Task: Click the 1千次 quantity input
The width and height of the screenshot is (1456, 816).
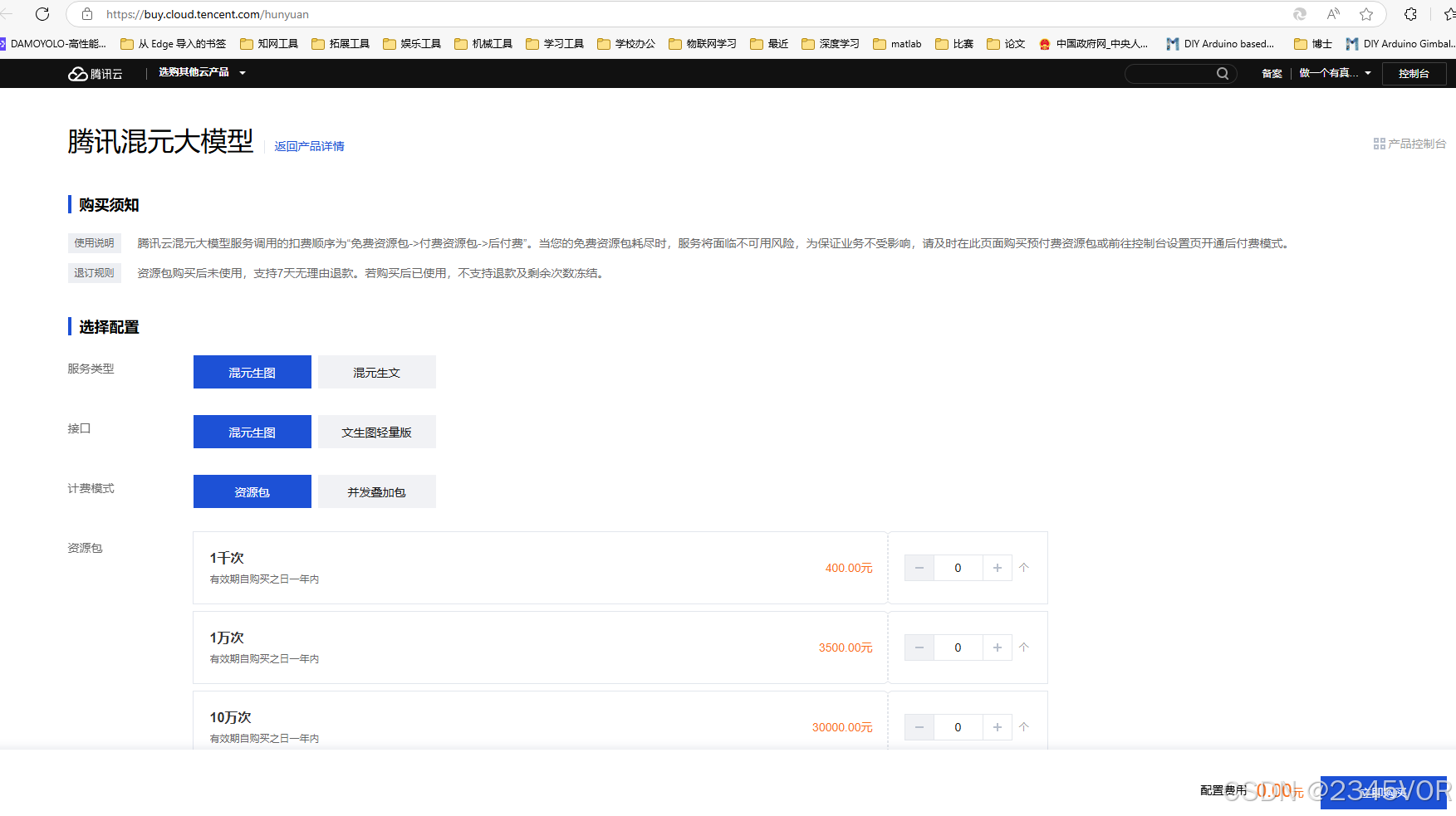Action: pyautogui.click(x=958, y=568)
